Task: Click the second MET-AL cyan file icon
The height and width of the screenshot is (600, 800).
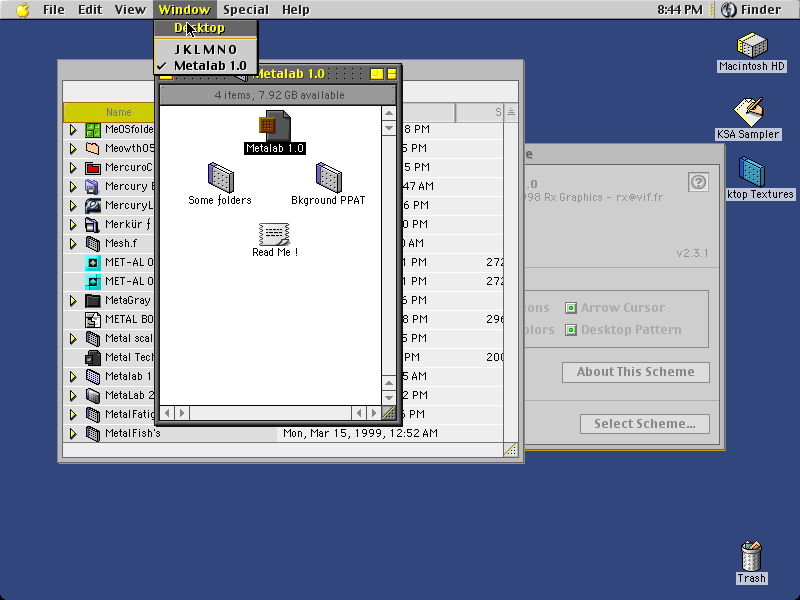Action: point(93,282)
